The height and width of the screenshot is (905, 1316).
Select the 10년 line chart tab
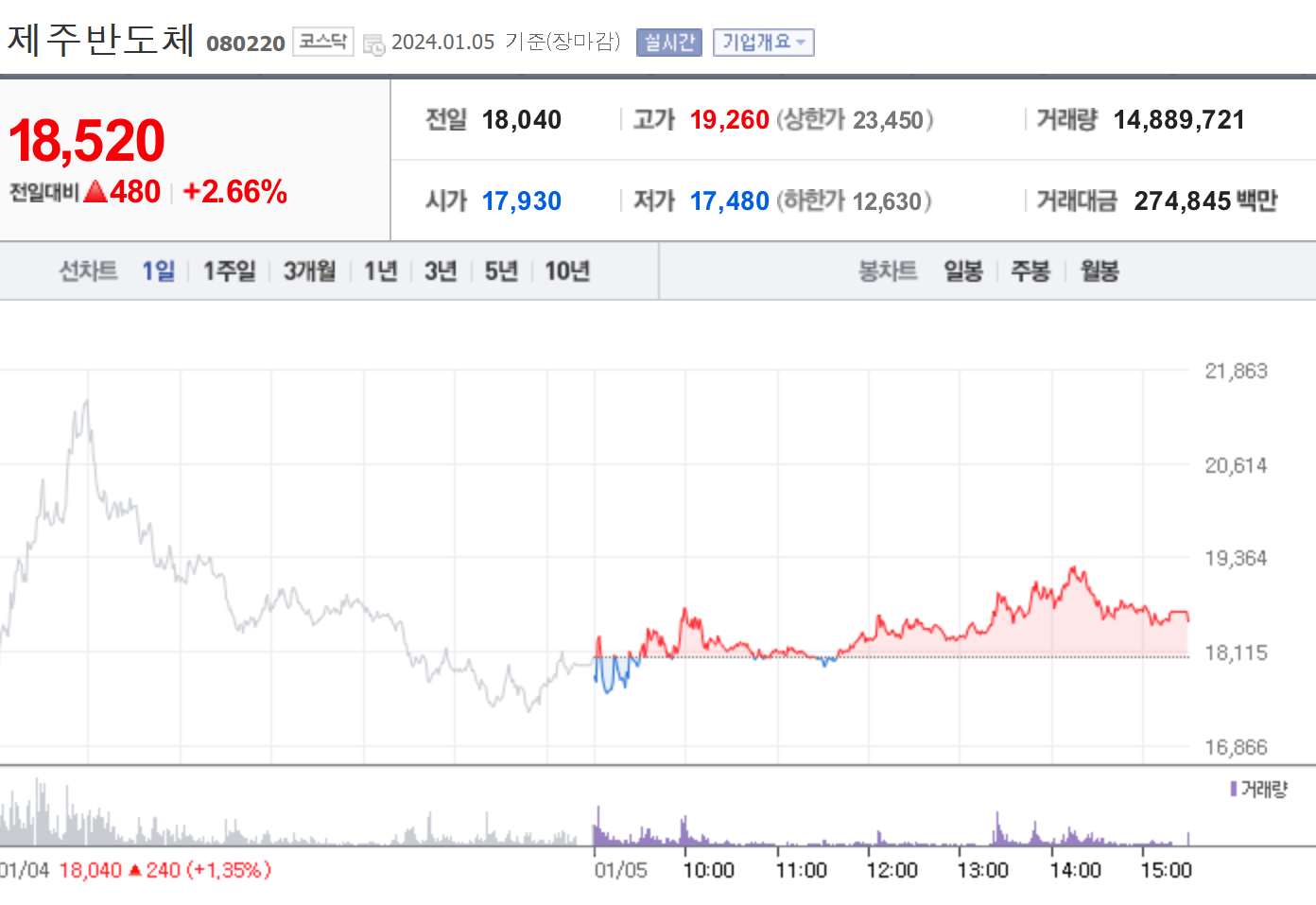pos(567,271)
